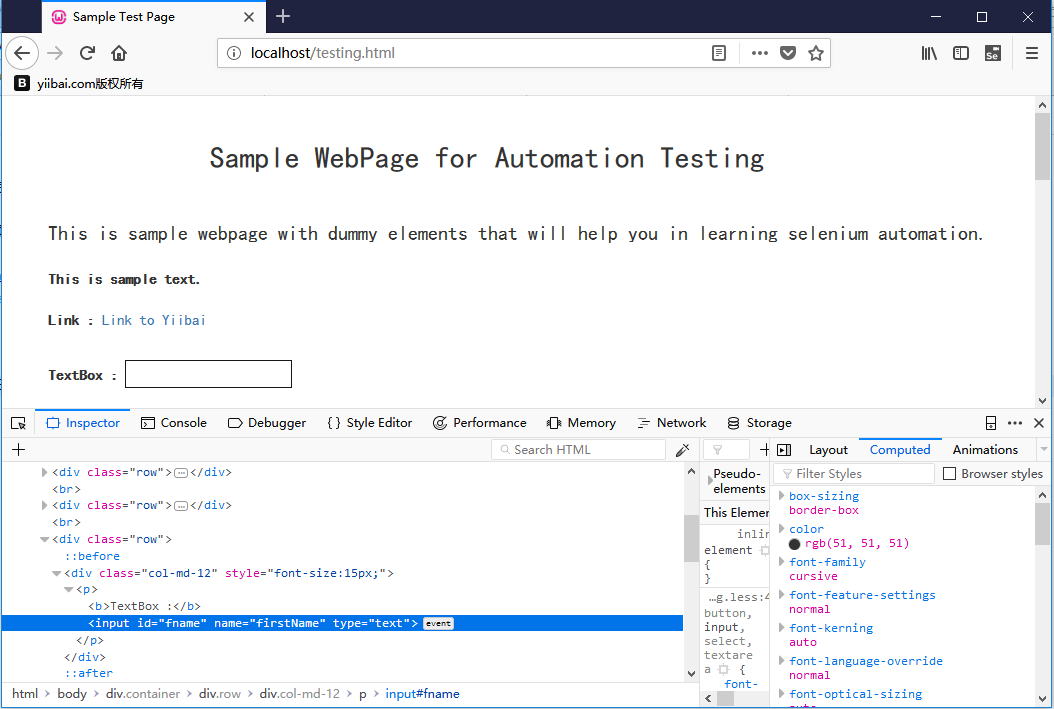Open the Performance tab

pyautogui.click(x=480, y=423)
